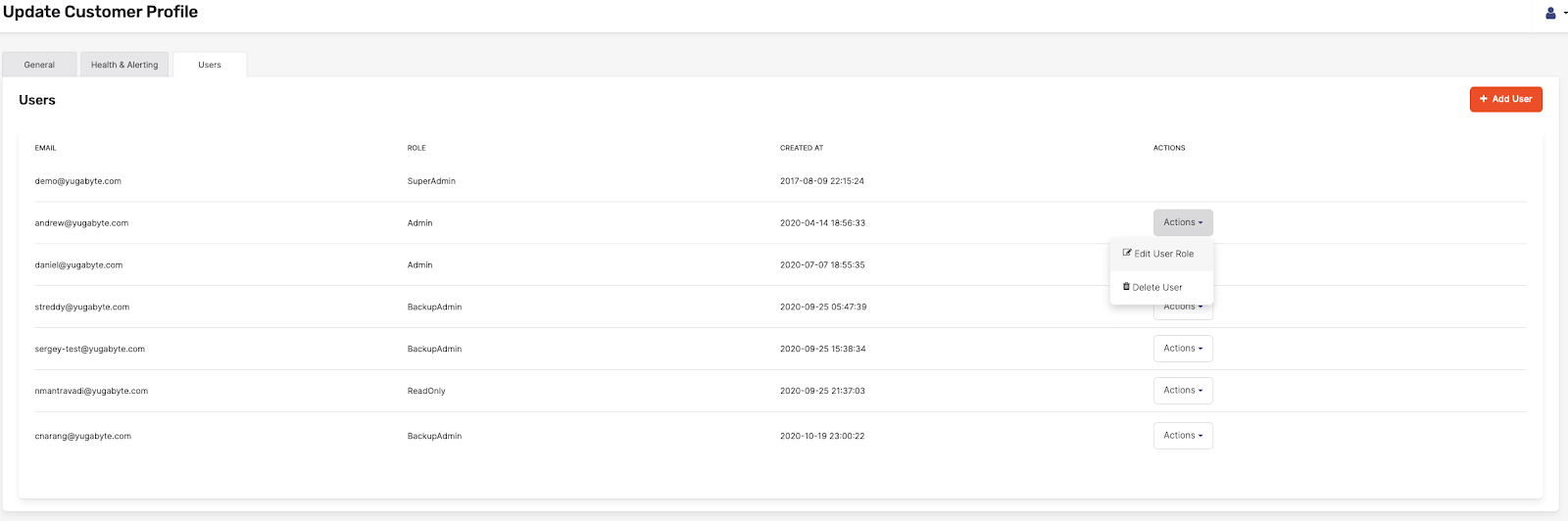
Task: Click creation date 2017-08-09 22:15:24
Action: pos(822,181)
